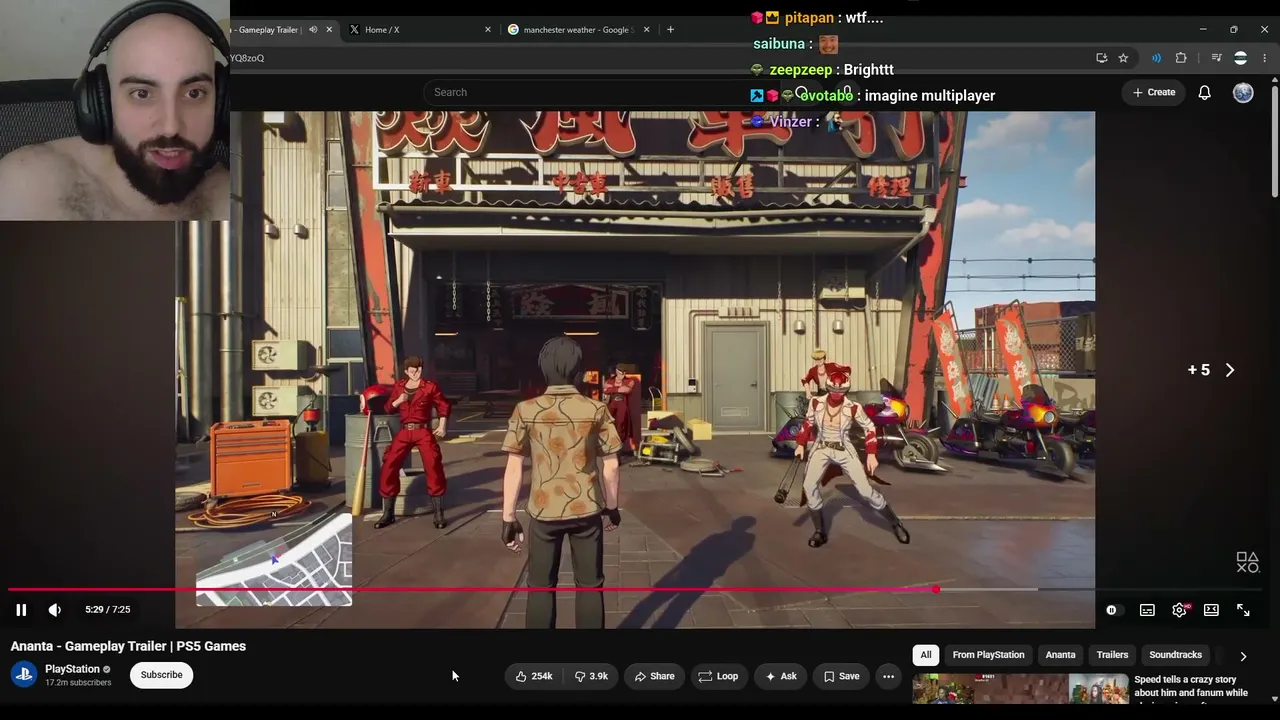
Task: Open the Share dialog
Action: [654, 676]
